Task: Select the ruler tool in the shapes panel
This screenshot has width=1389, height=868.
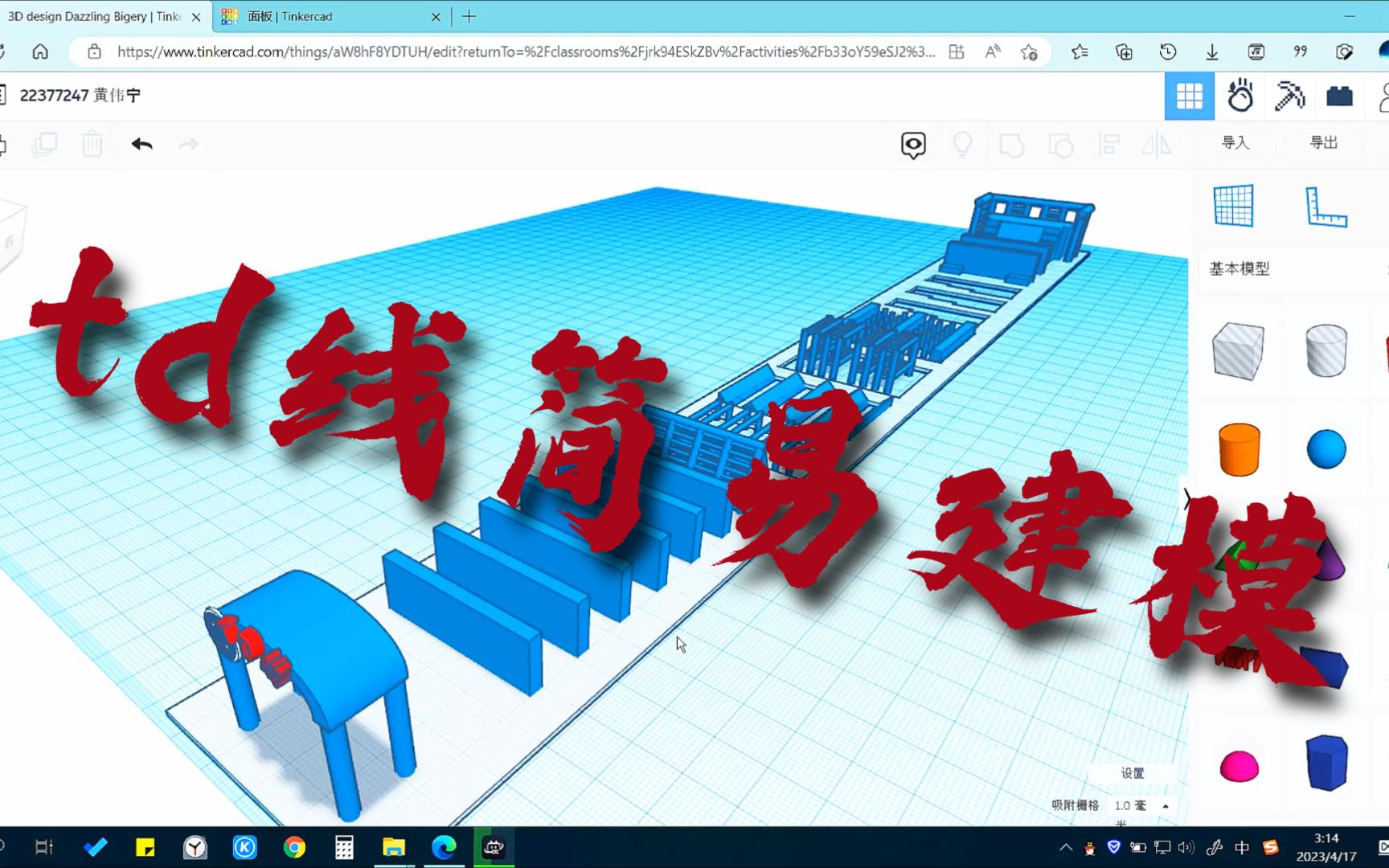Action: click(1329, 205)
